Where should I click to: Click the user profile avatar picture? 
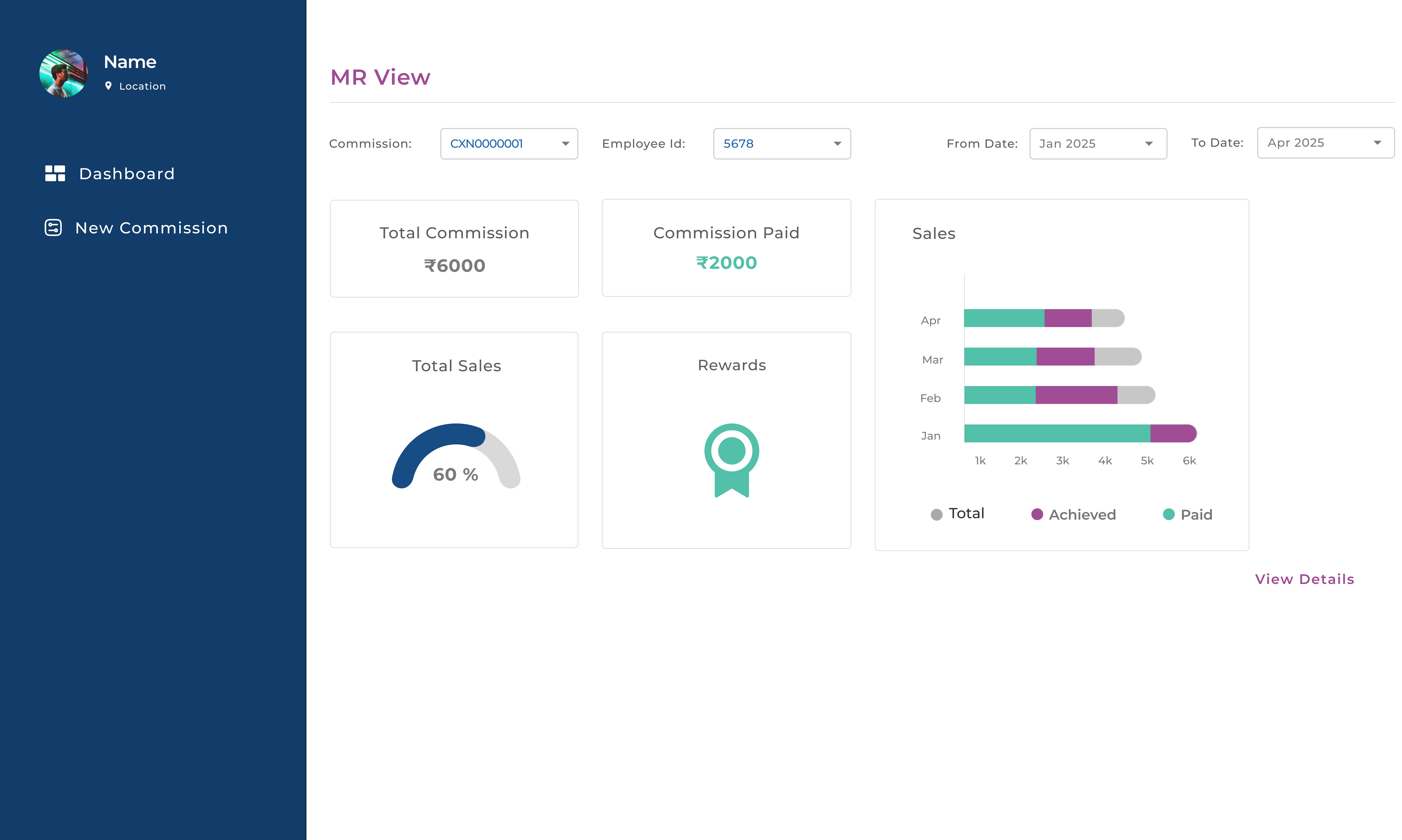click(x=63, y=74)
